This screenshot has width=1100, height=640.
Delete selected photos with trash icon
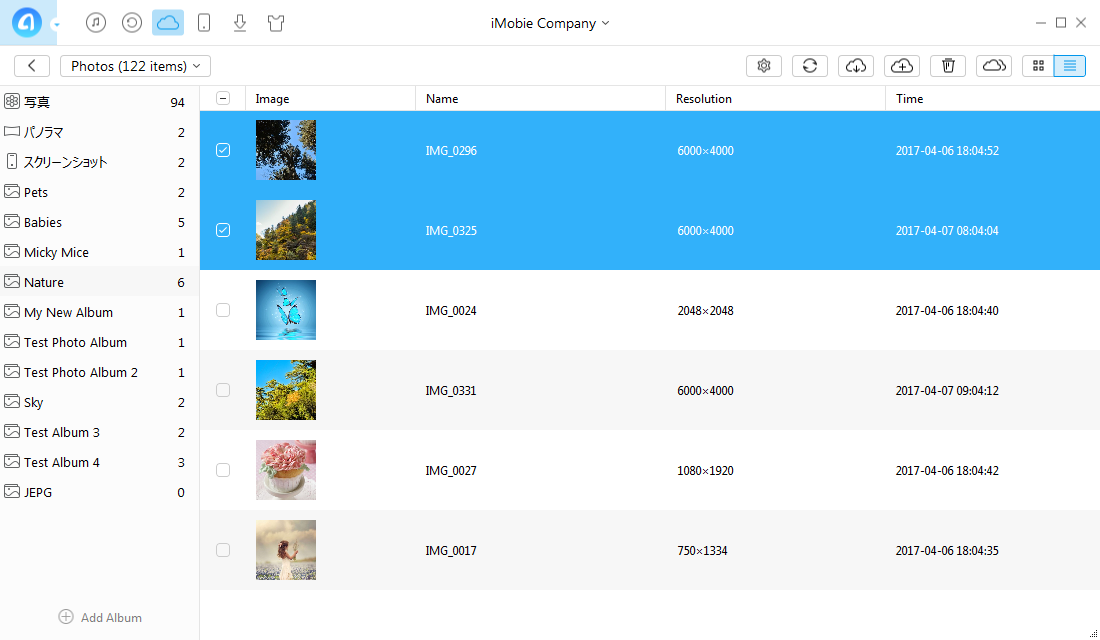point(948,66)
